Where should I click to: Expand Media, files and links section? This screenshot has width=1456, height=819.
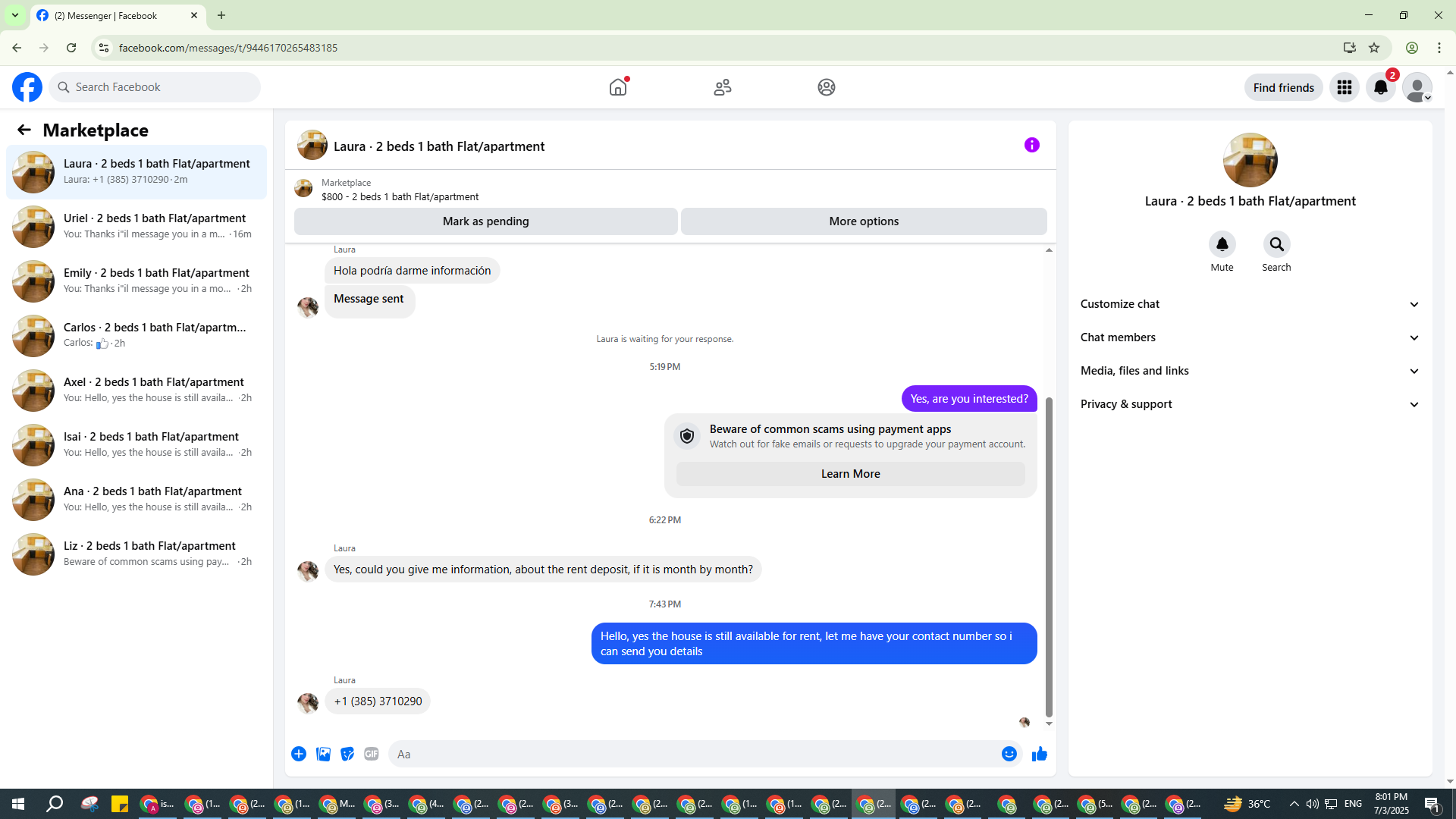coord(1249,371)
